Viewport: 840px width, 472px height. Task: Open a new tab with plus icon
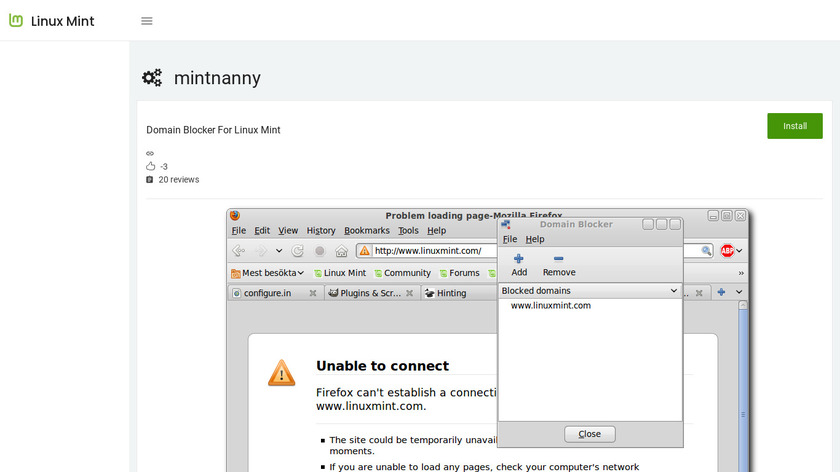click(x=721, y=292)
